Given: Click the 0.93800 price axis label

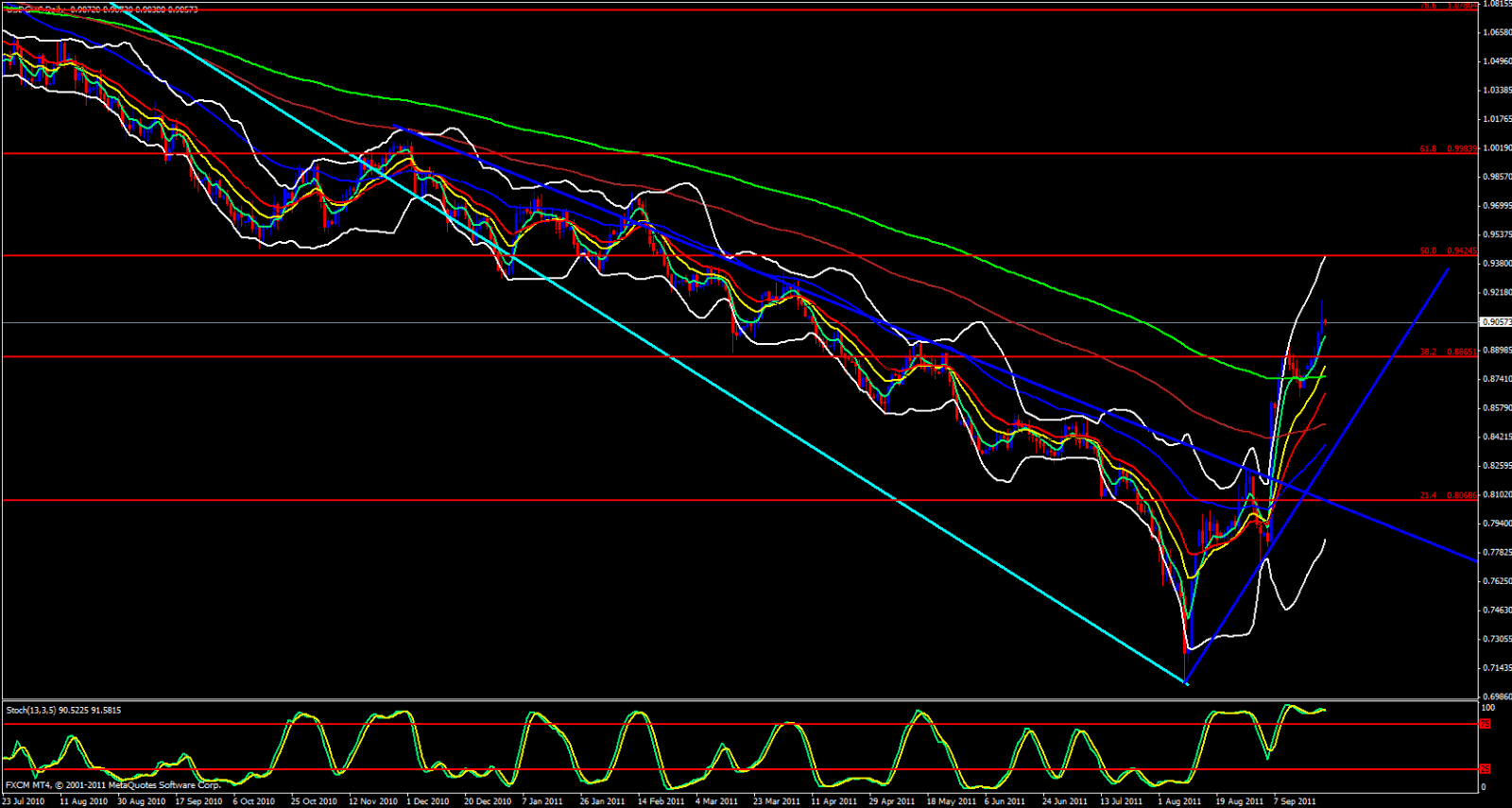Looking at the screenshot, I should tap(1496, 264).
